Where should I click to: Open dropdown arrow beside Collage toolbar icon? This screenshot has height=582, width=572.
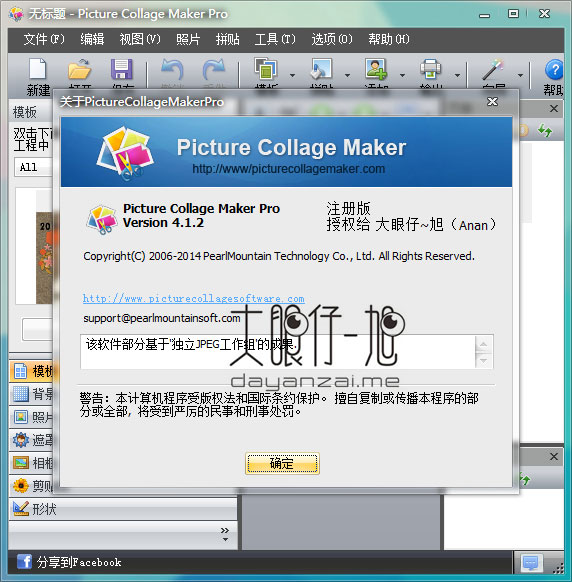coord(347,75)
